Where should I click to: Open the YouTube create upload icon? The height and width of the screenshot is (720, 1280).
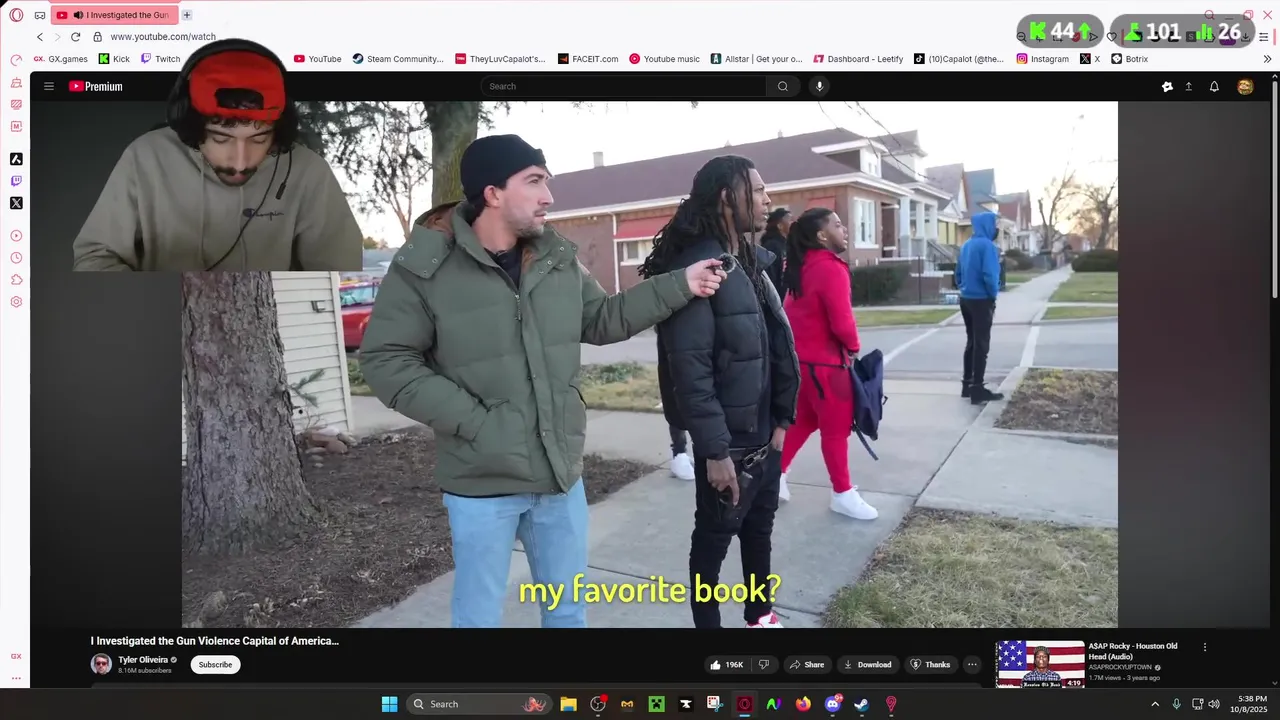pos(1189,87)
